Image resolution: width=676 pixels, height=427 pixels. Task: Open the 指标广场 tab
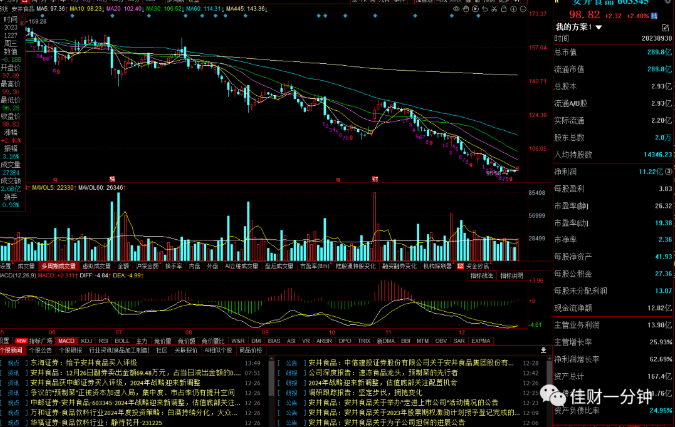(41, 341)
